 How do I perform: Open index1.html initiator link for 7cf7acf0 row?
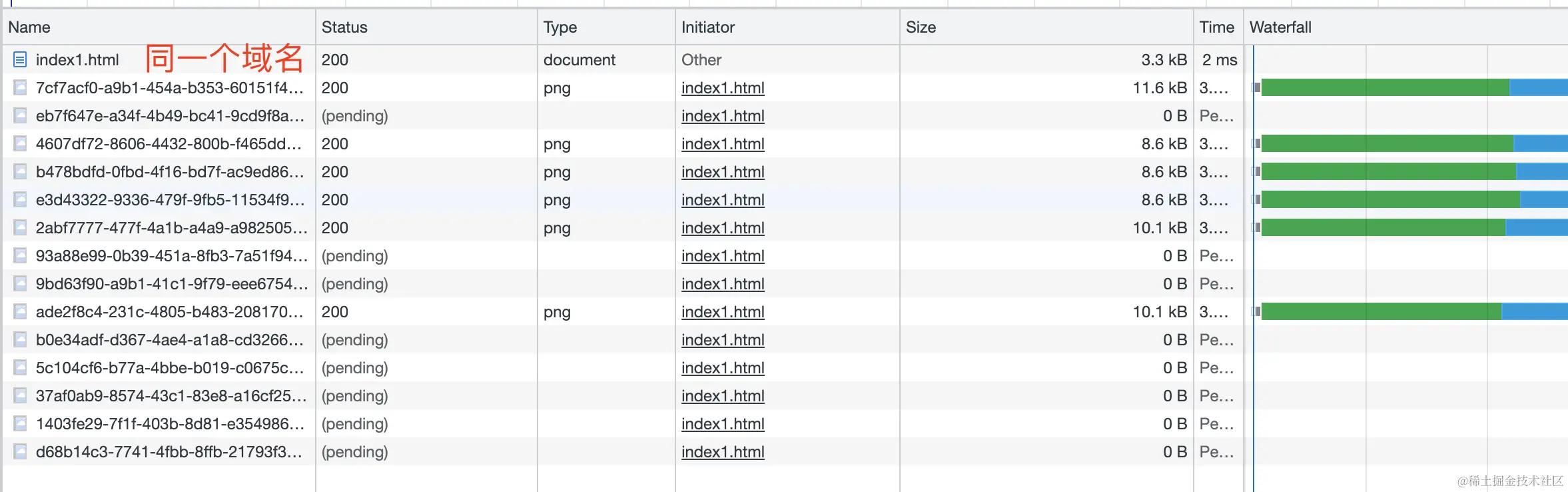[723, 88]
